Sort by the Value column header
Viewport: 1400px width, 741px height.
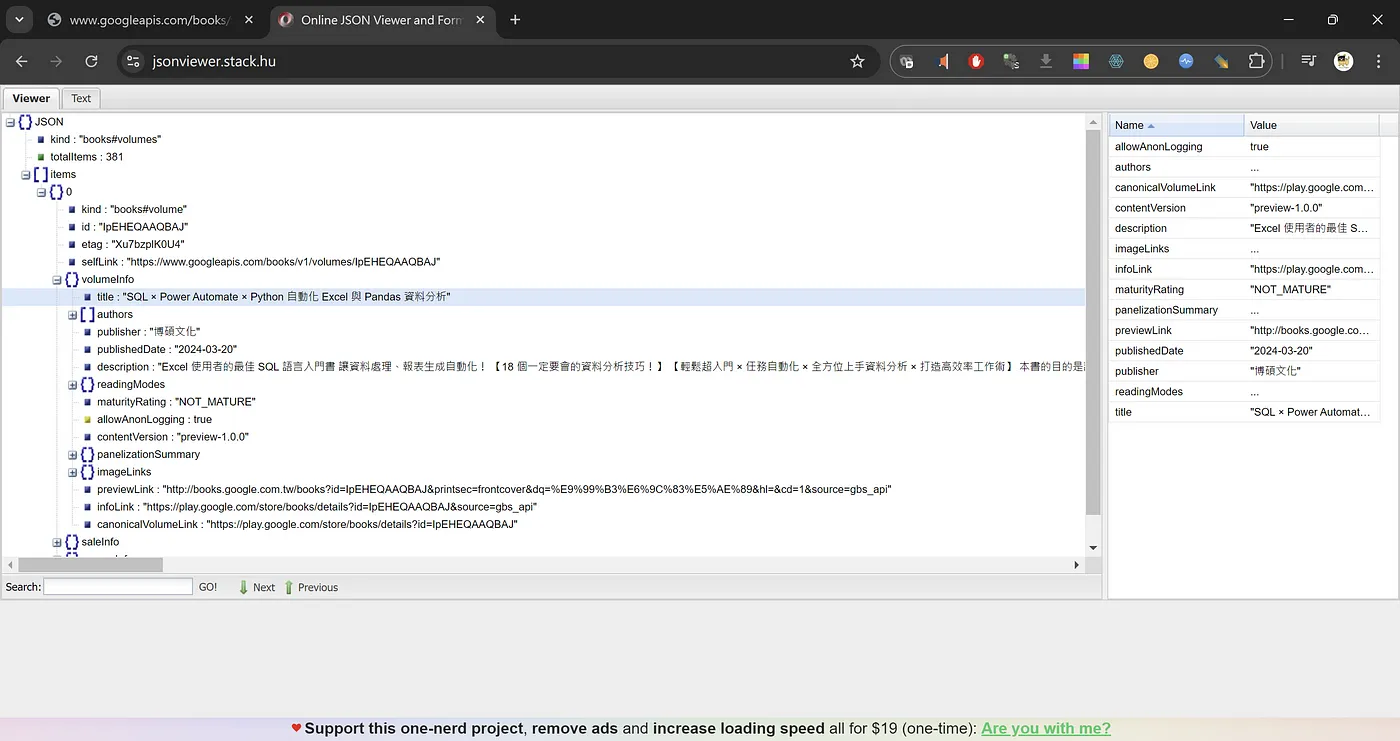click(x=1312, y=125)
